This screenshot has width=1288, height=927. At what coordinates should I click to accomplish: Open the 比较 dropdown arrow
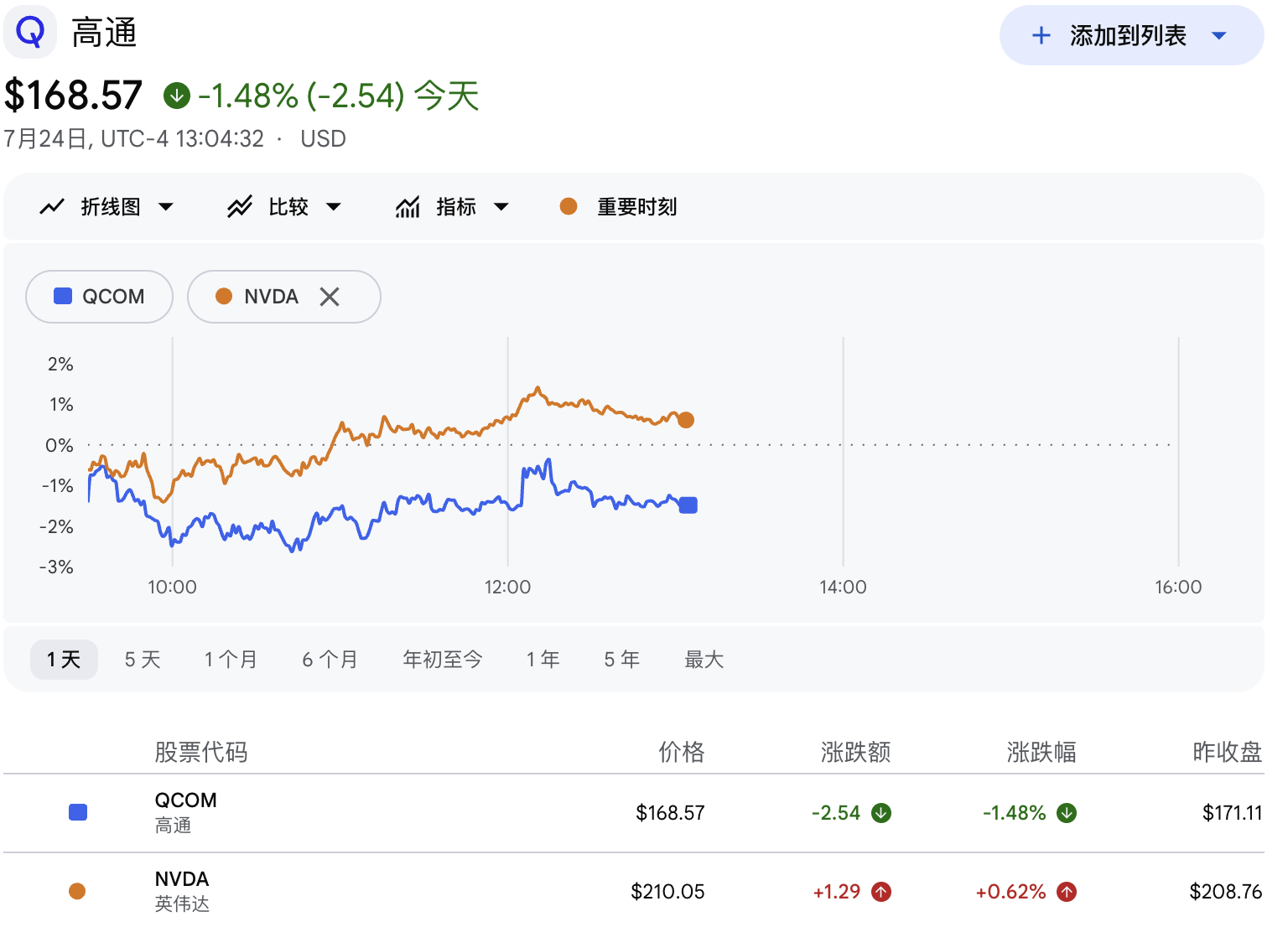(x=334, y=207)
